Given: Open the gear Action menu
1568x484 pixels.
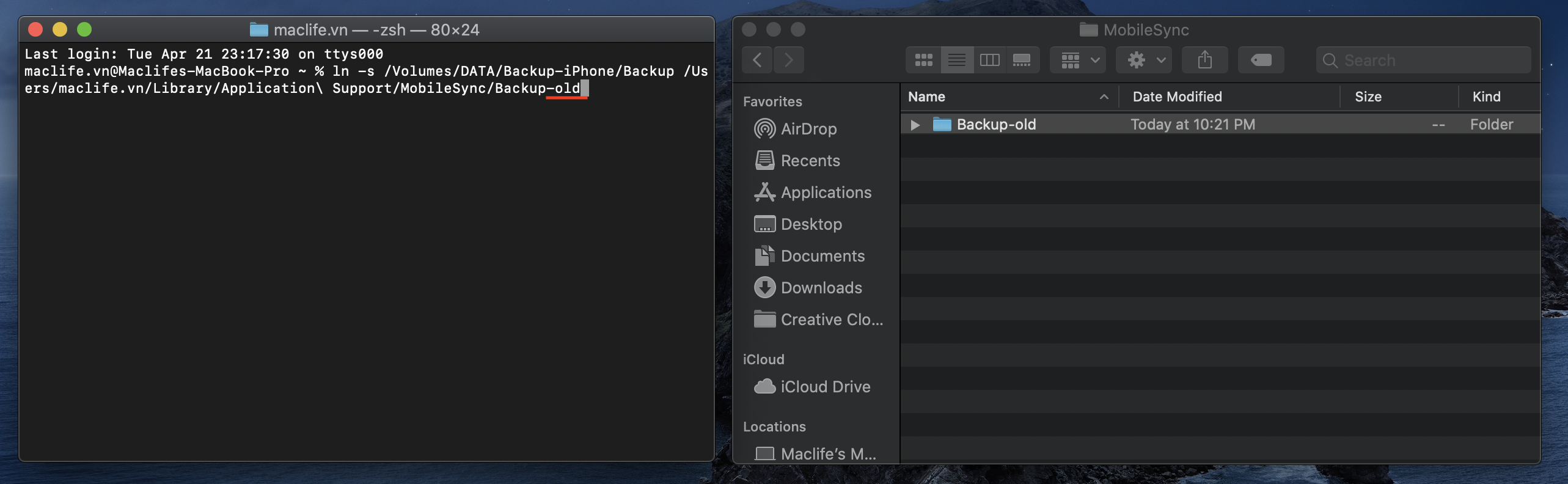Looking at the screenshot, I should [1144, 60].
